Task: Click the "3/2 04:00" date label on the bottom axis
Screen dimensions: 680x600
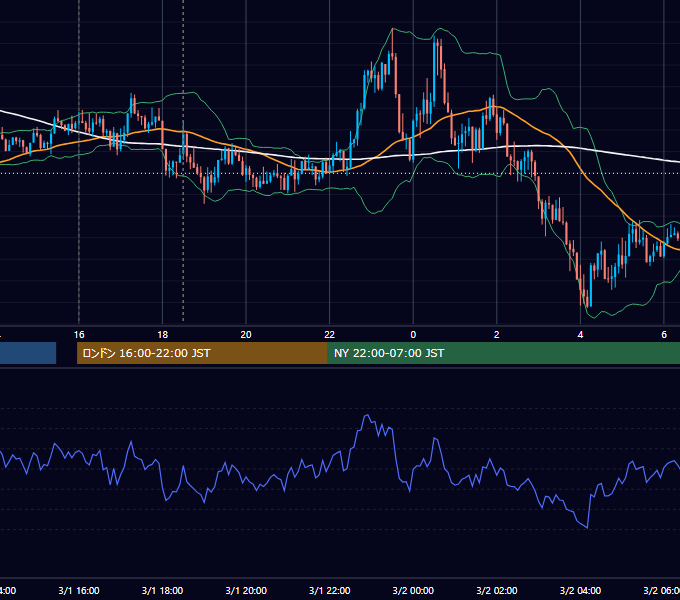Action: click(580, 590)
